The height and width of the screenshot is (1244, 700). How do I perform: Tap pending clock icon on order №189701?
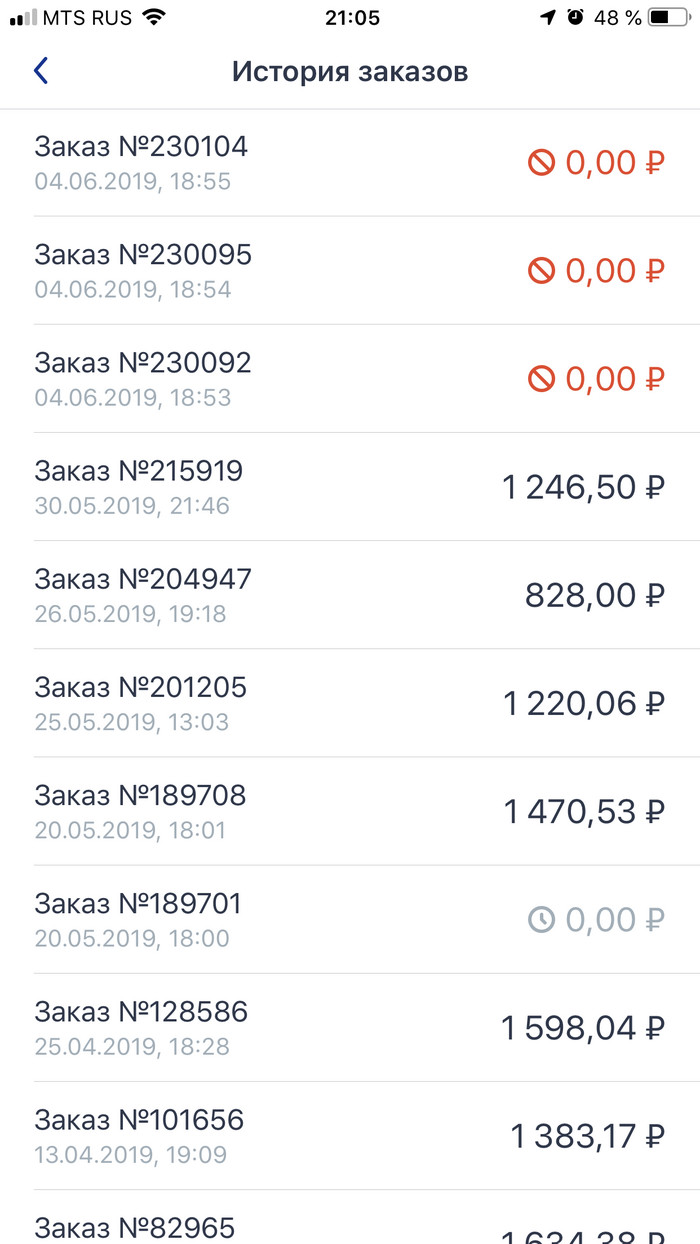pos(541,919)
